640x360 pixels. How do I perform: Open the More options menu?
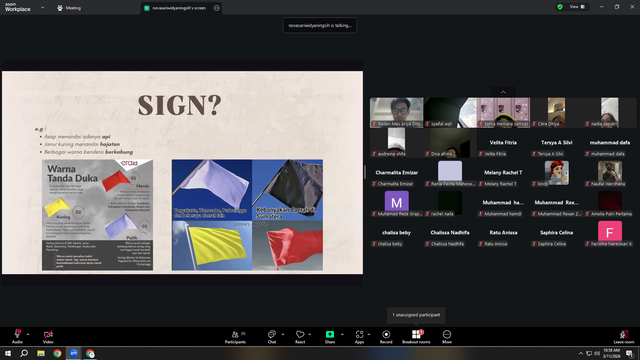click(447, 337)
